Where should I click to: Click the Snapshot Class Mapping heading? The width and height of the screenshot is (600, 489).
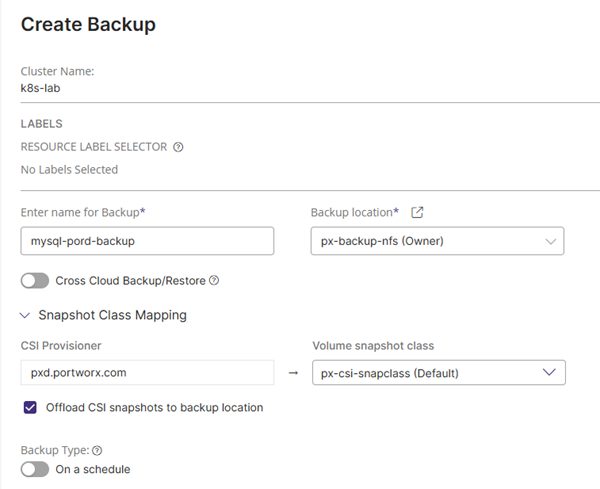pyautogui.click(x=112, y=315)
